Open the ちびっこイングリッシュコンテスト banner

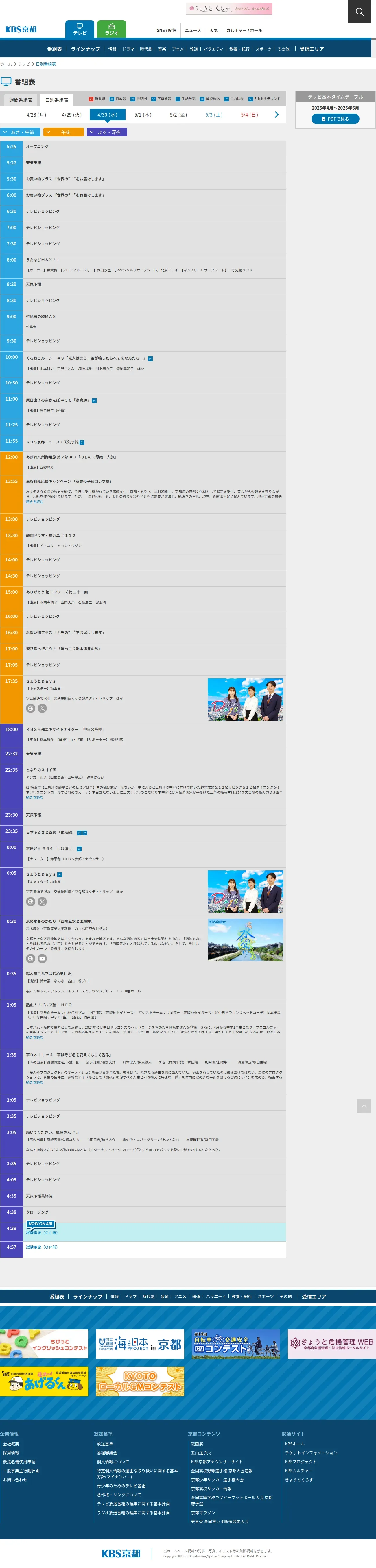(x=44, y=1344)
